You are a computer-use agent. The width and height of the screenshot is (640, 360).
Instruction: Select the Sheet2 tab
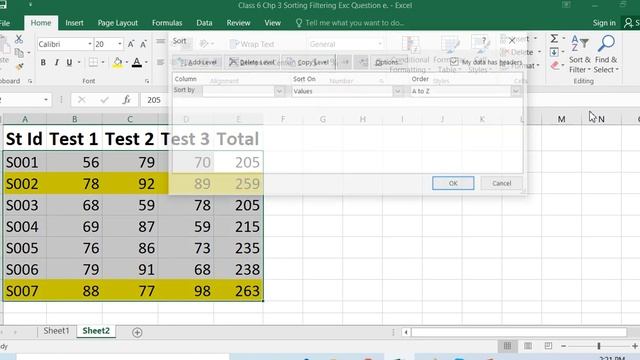tap(96, 331)
